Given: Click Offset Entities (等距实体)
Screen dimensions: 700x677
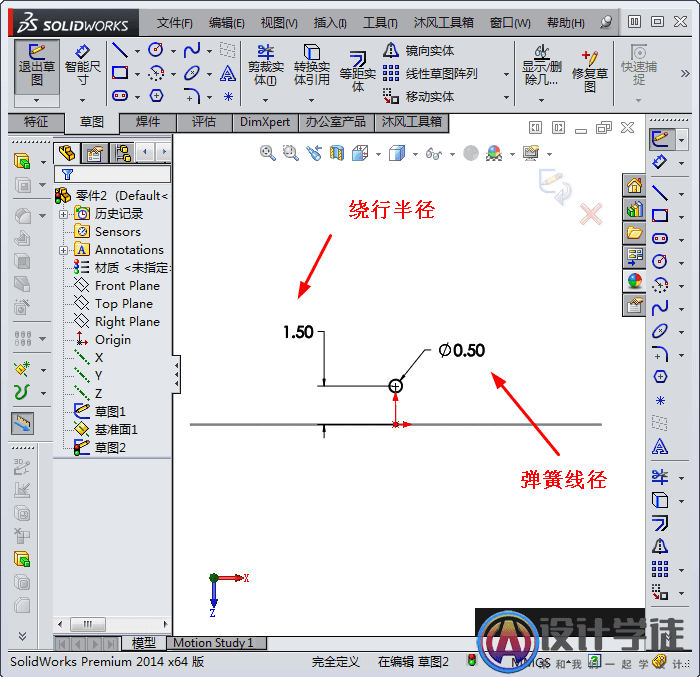Looking at the screenshot, I should coord(358,71).
